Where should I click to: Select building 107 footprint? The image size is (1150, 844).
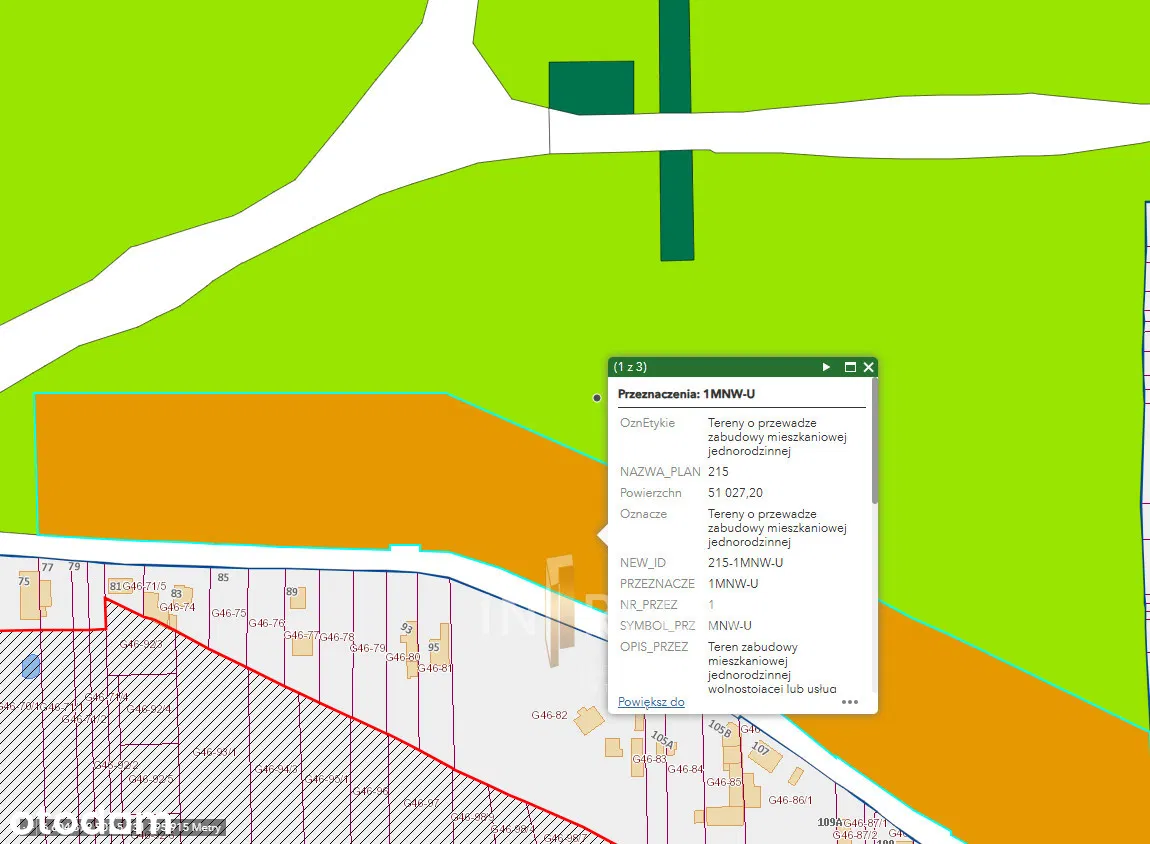coord(766,757)
